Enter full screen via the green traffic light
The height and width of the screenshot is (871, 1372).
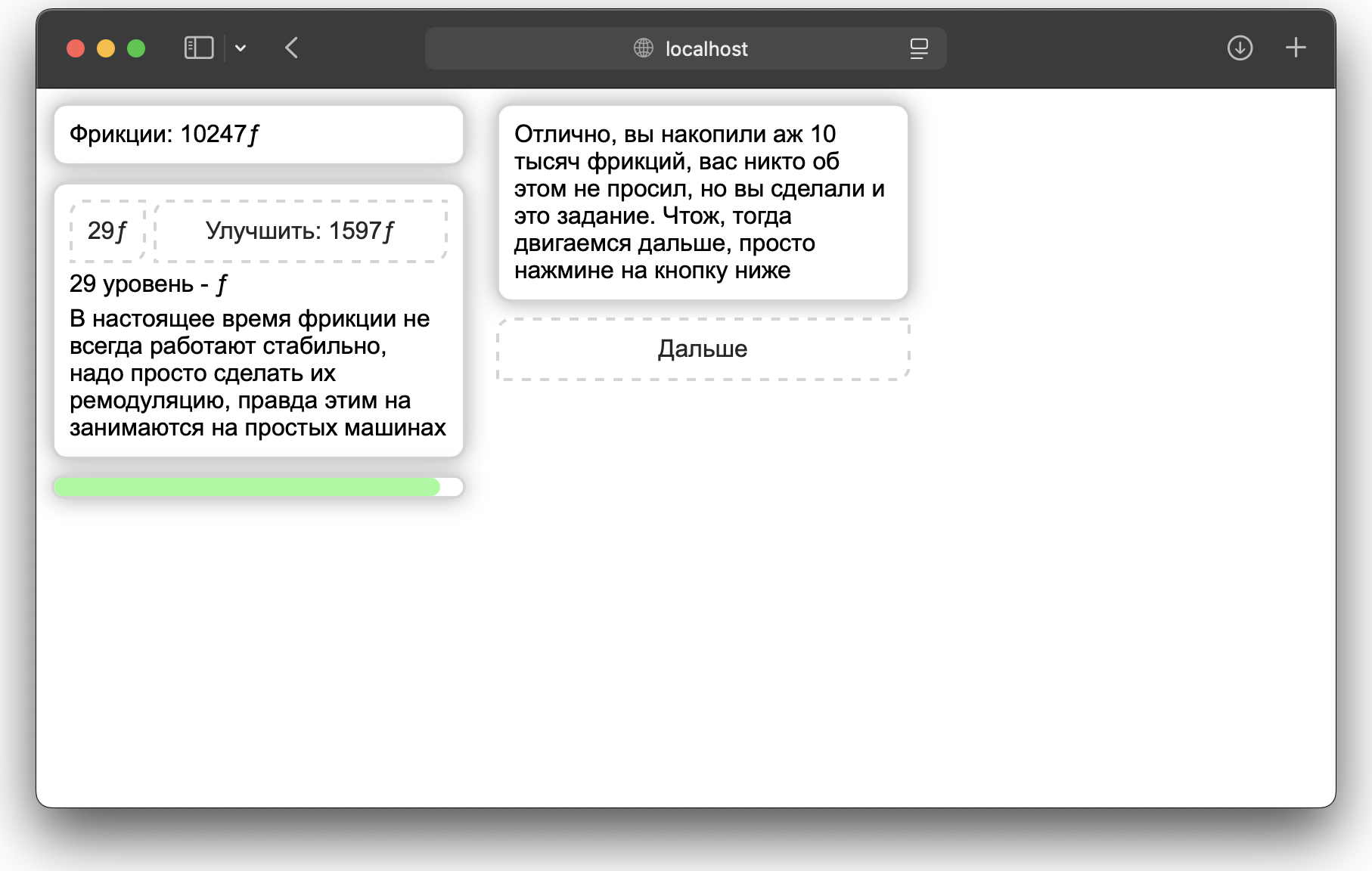pos(135,48)
